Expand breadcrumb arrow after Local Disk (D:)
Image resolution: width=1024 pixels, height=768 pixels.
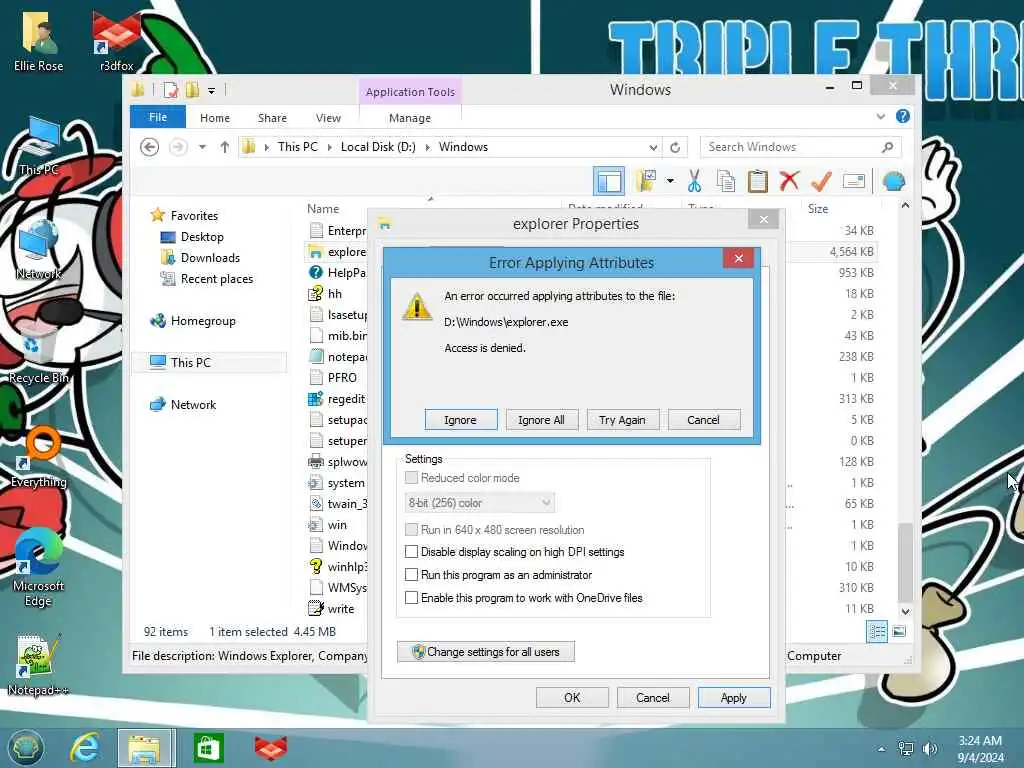pyautogui.click(x=427, y=147)
